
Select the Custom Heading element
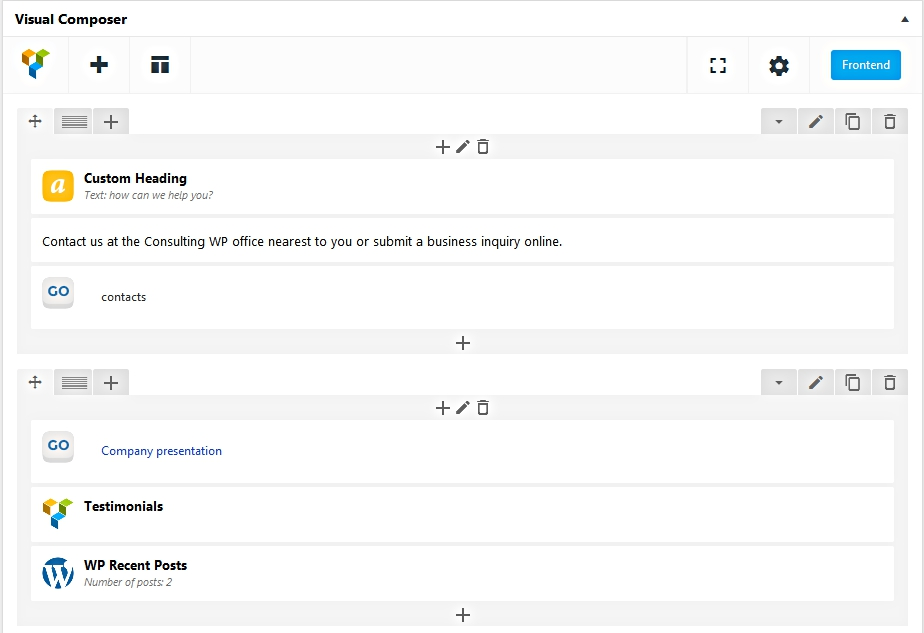(135, 179)
